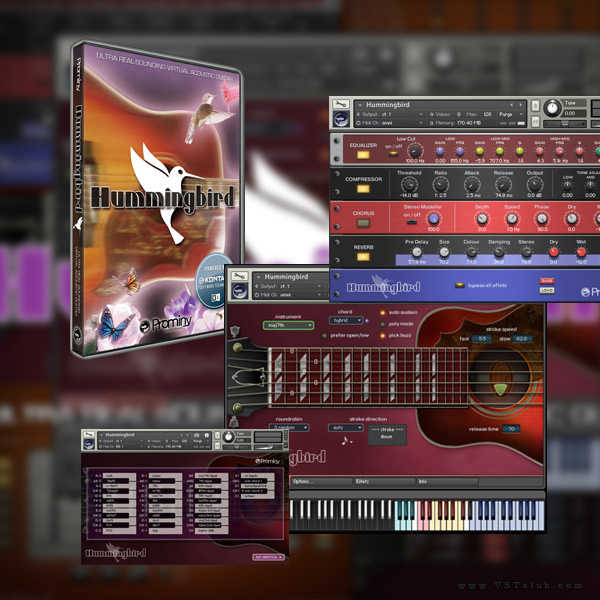The image size is (600, 600).
Task: Open the chord type dropdown
Action: [x=346, y=320]
